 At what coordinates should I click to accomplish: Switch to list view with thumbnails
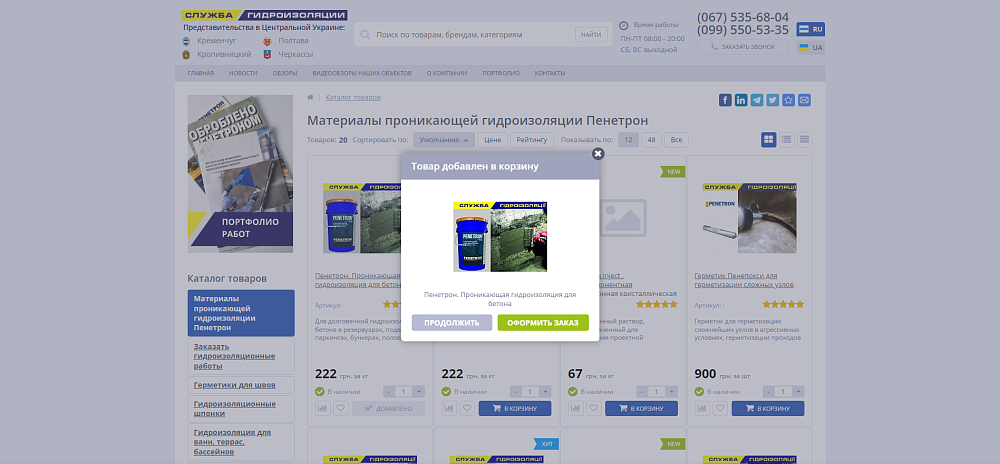coord(787,140)
